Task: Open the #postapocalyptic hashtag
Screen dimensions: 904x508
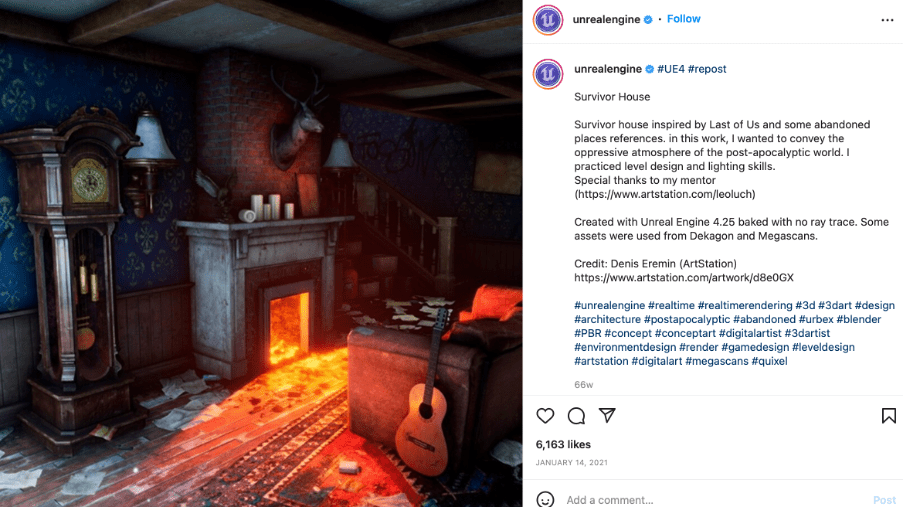Action: (687, 319)
